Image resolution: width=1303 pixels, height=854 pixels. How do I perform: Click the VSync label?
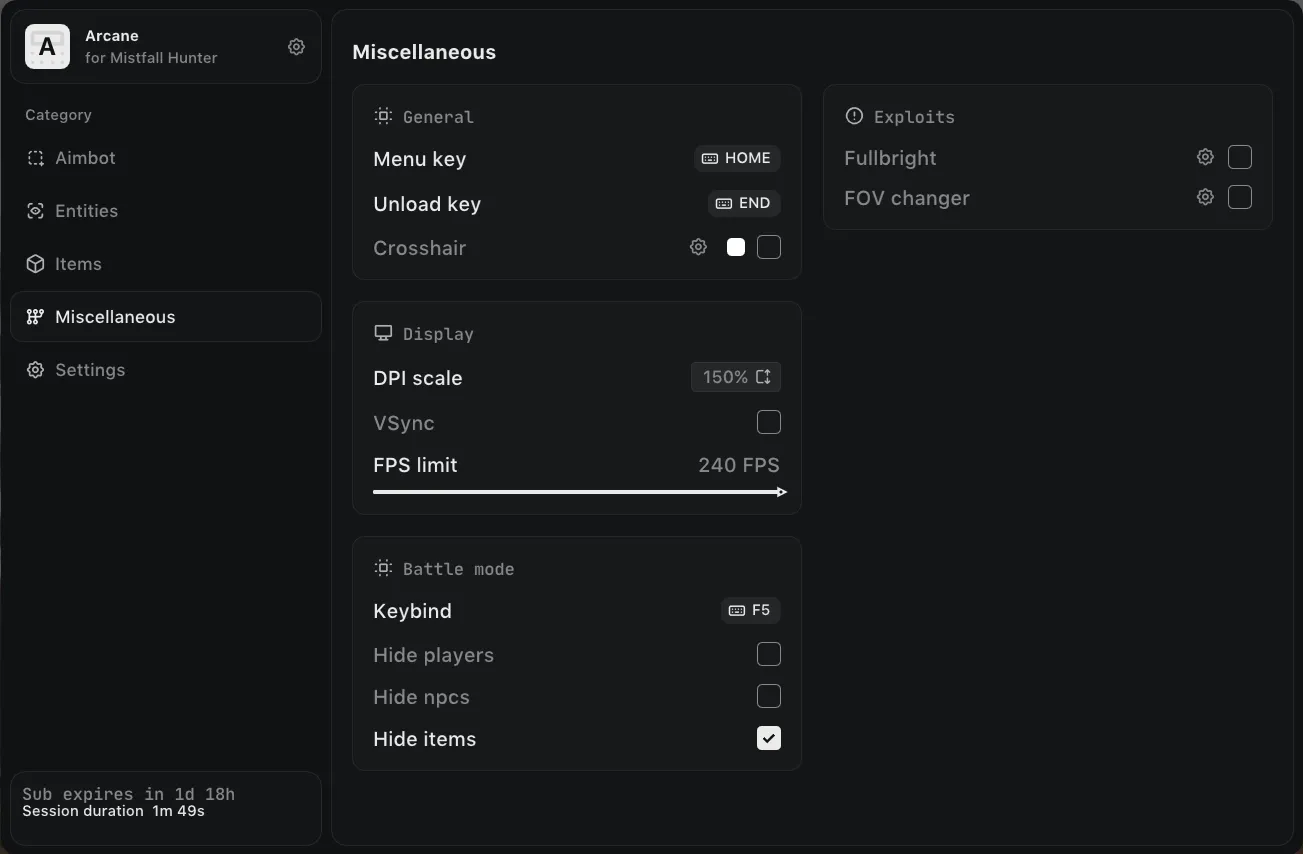click(x=404, y=423)
